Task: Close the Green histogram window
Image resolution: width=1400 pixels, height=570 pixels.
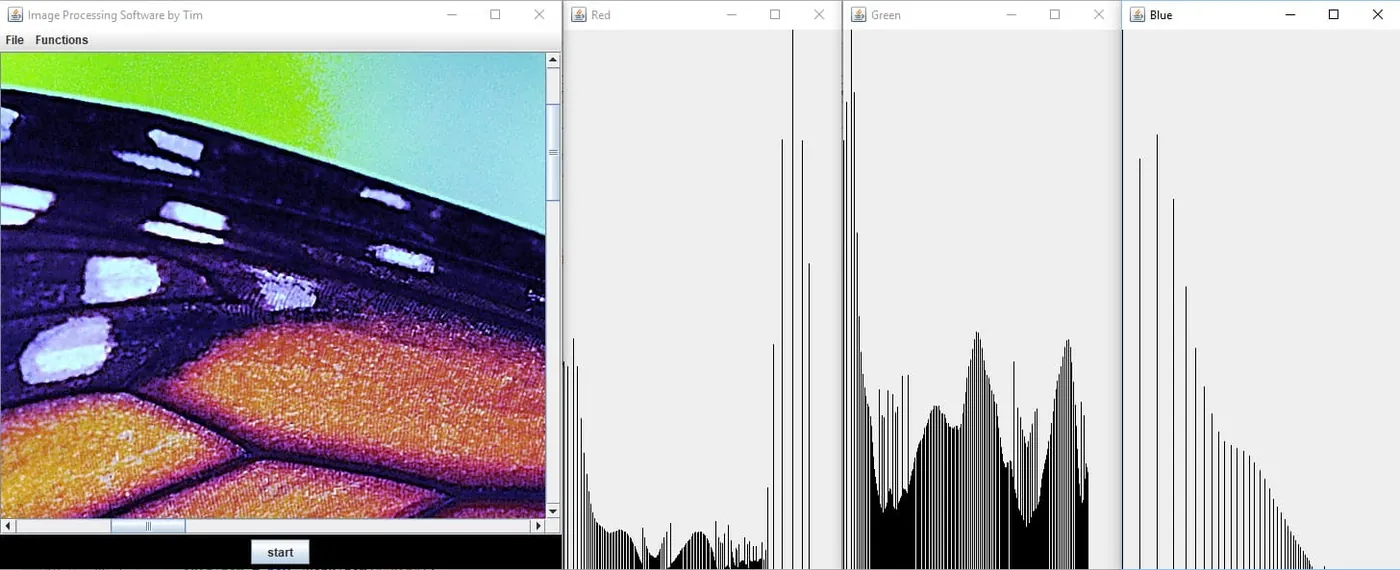Action: click(1099, 15)
